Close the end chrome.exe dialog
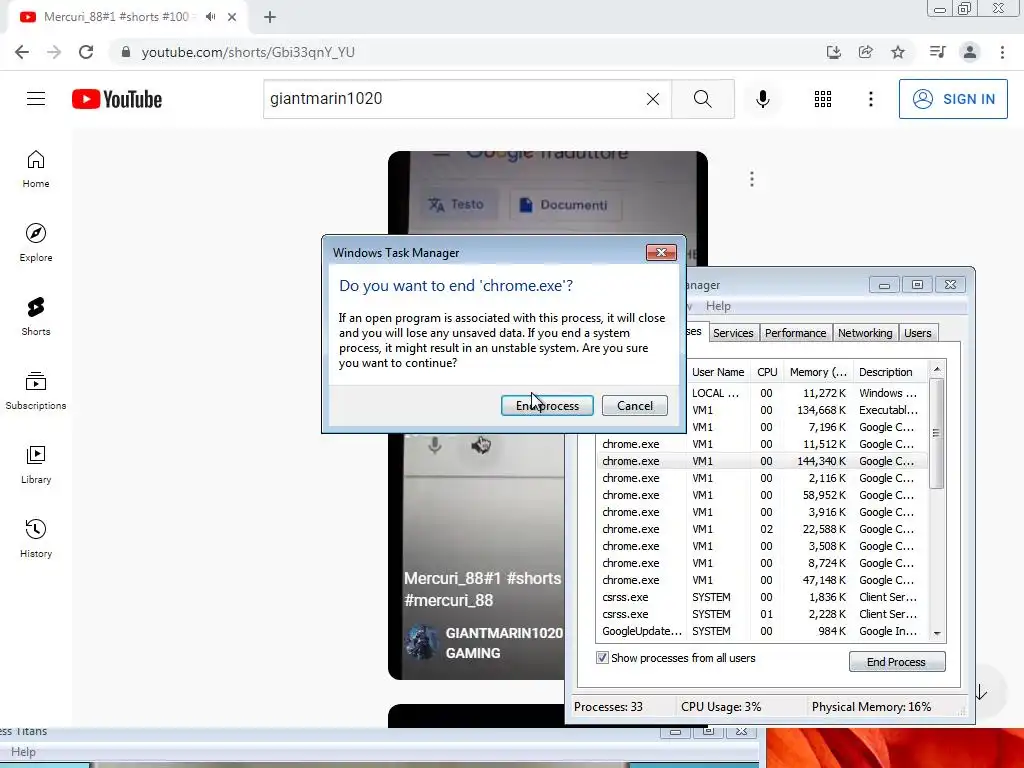Viewport: 1024px width, 768px height. [661, 252]
